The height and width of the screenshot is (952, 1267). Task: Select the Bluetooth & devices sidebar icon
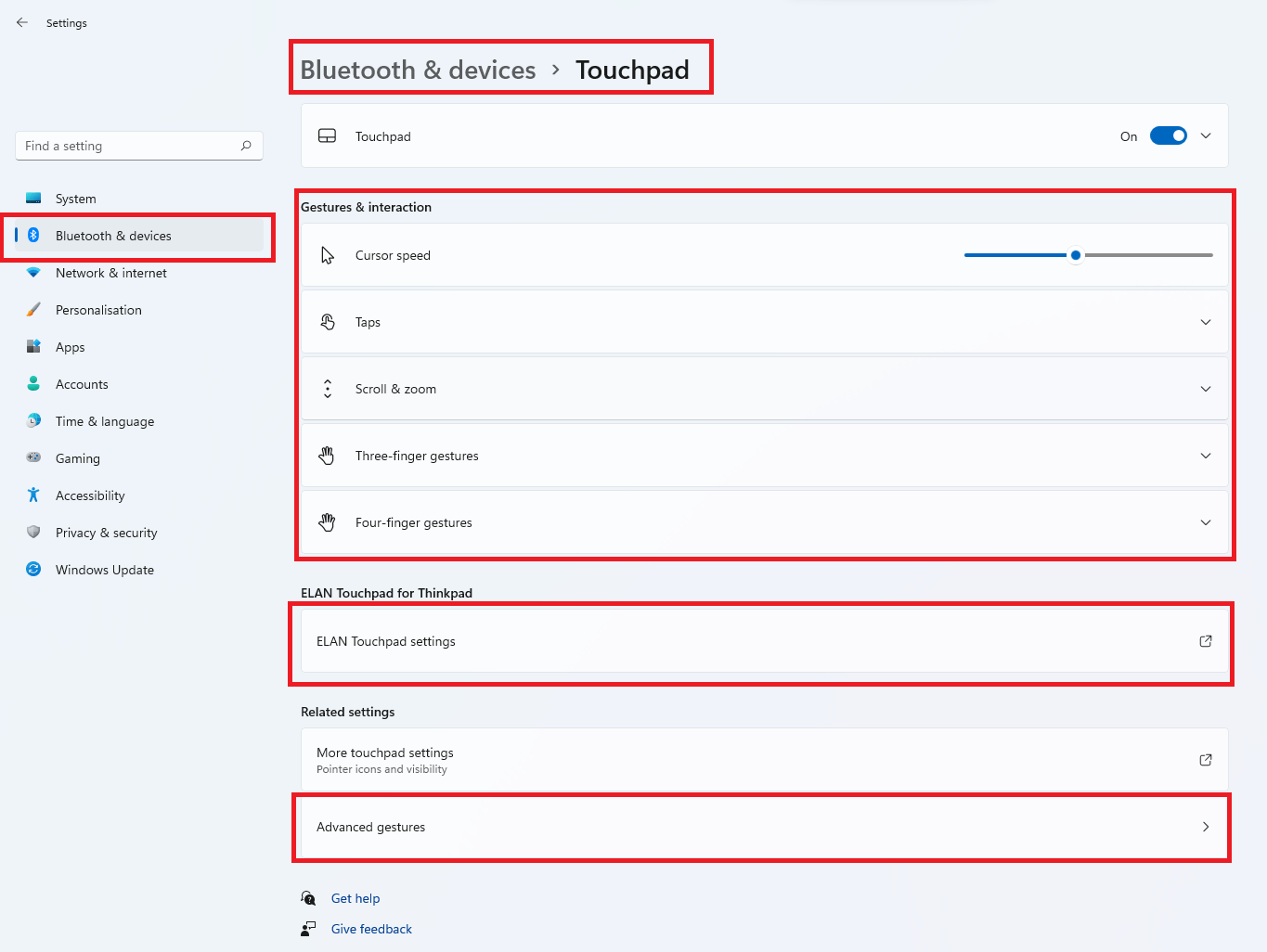(x=33, y=236)
